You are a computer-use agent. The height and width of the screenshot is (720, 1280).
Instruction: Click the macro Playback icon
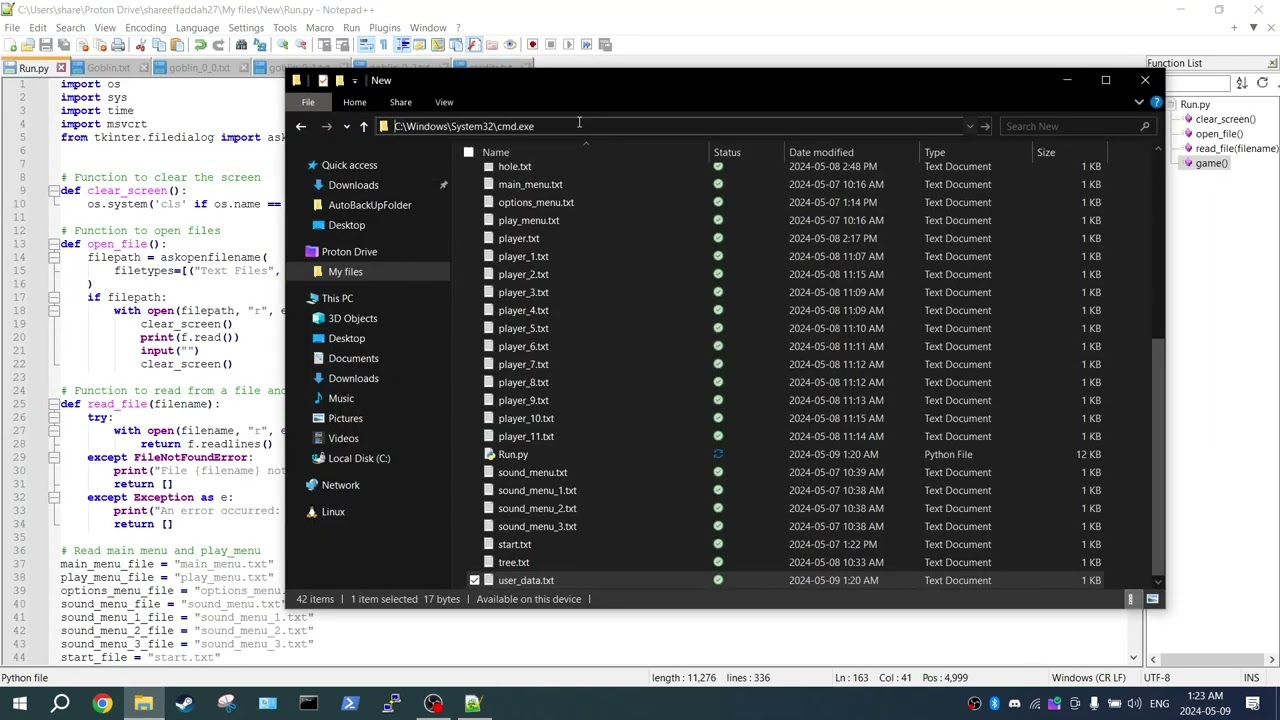(568, 44)
